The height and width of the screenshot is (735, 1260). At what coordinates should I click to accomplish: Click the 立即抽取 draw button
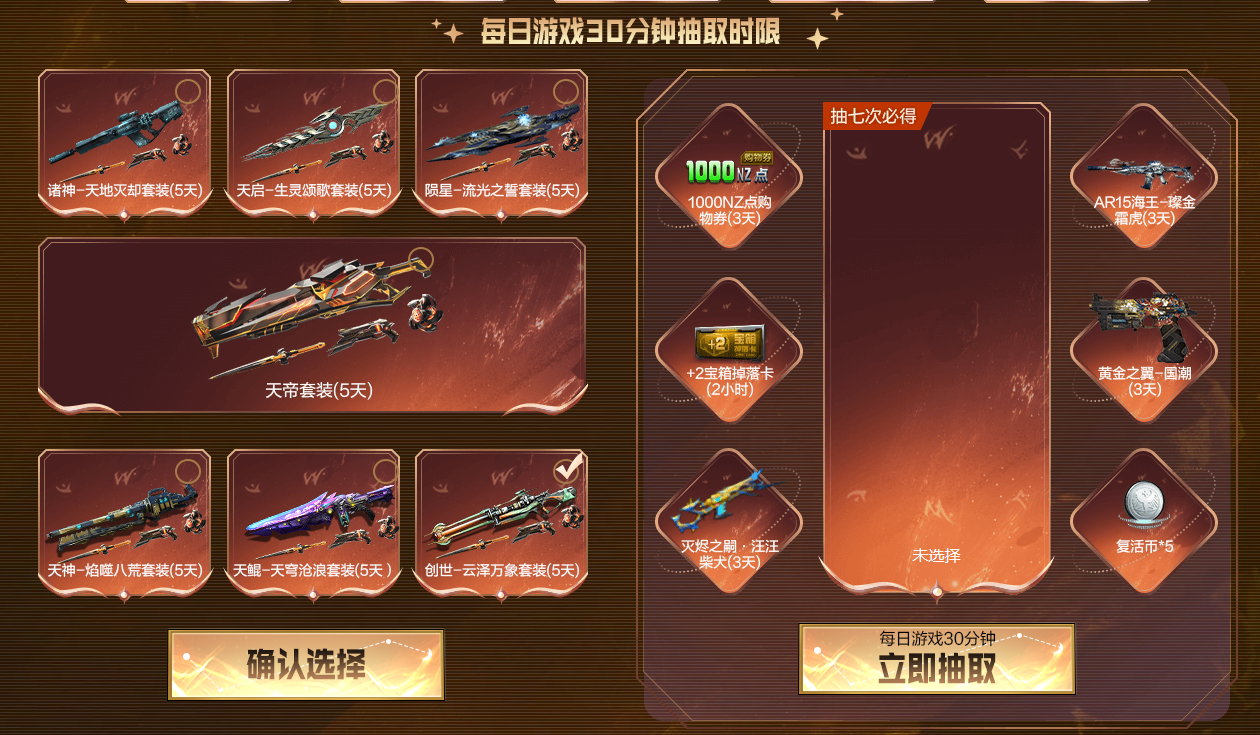tap(937, 659)
